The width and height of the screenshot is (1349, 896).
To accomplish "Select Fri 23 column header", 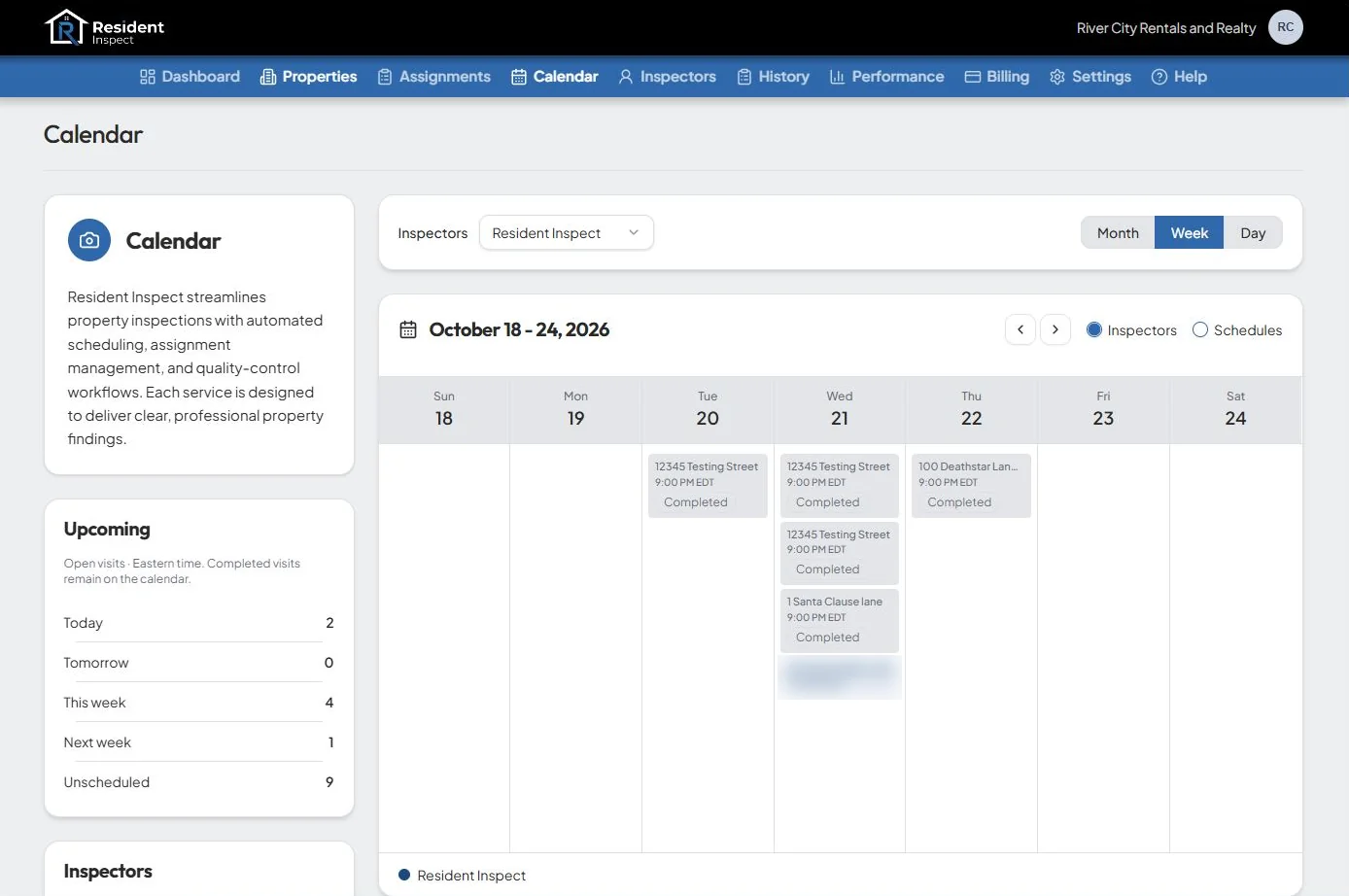I will (x=1103, y=409).
